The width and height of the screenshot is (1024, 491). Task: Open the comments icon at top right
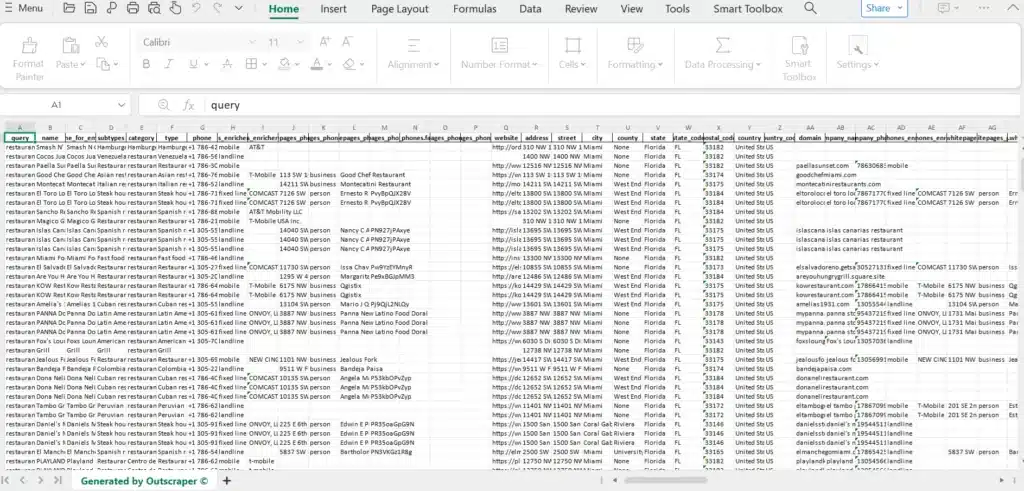[943, 8]
